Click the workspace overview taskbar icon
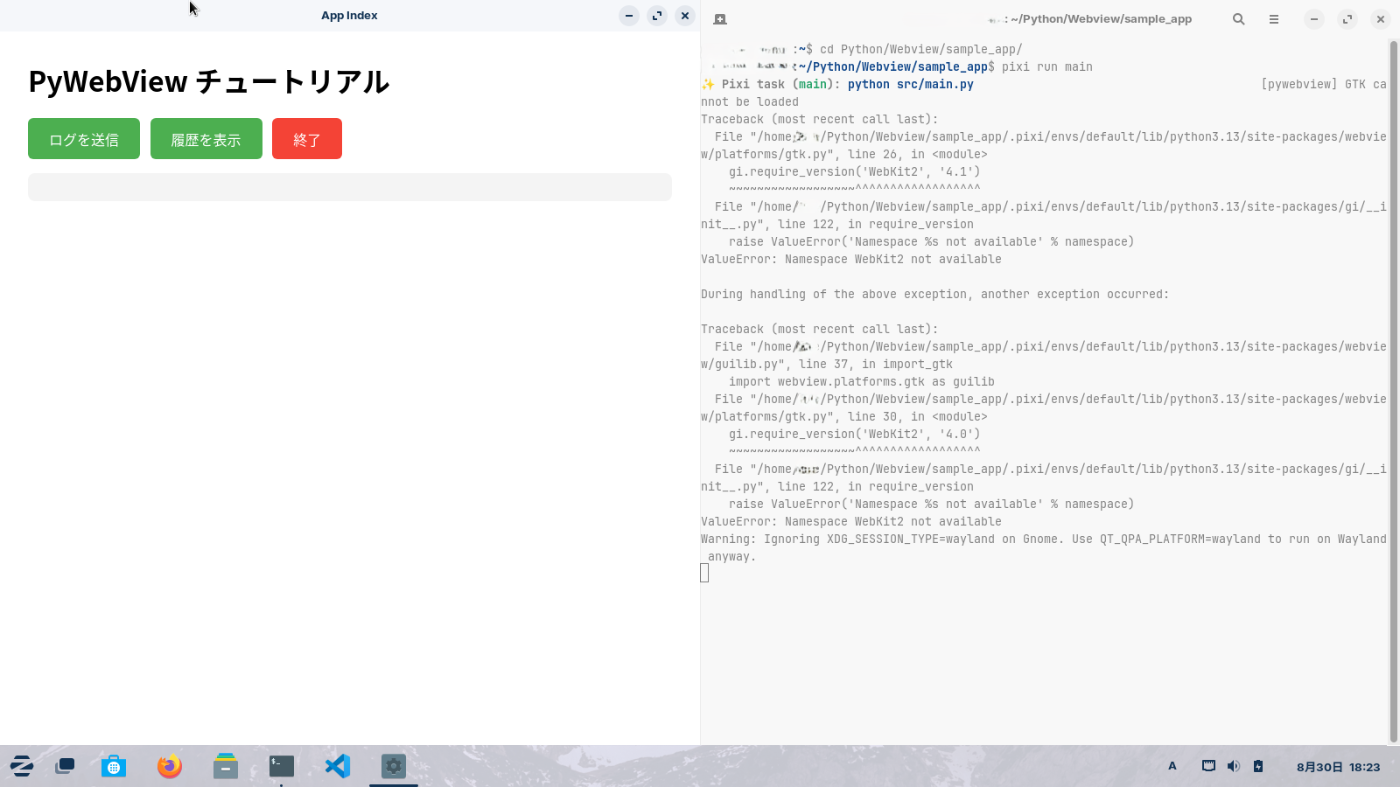The image size is (1400, 787). coord(65,766)
